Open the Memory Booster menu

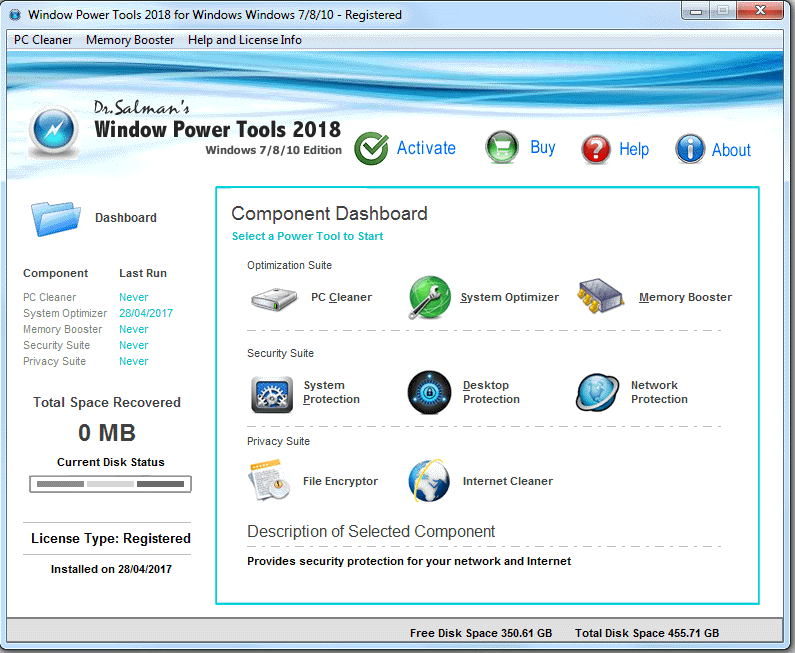[130, 40]
